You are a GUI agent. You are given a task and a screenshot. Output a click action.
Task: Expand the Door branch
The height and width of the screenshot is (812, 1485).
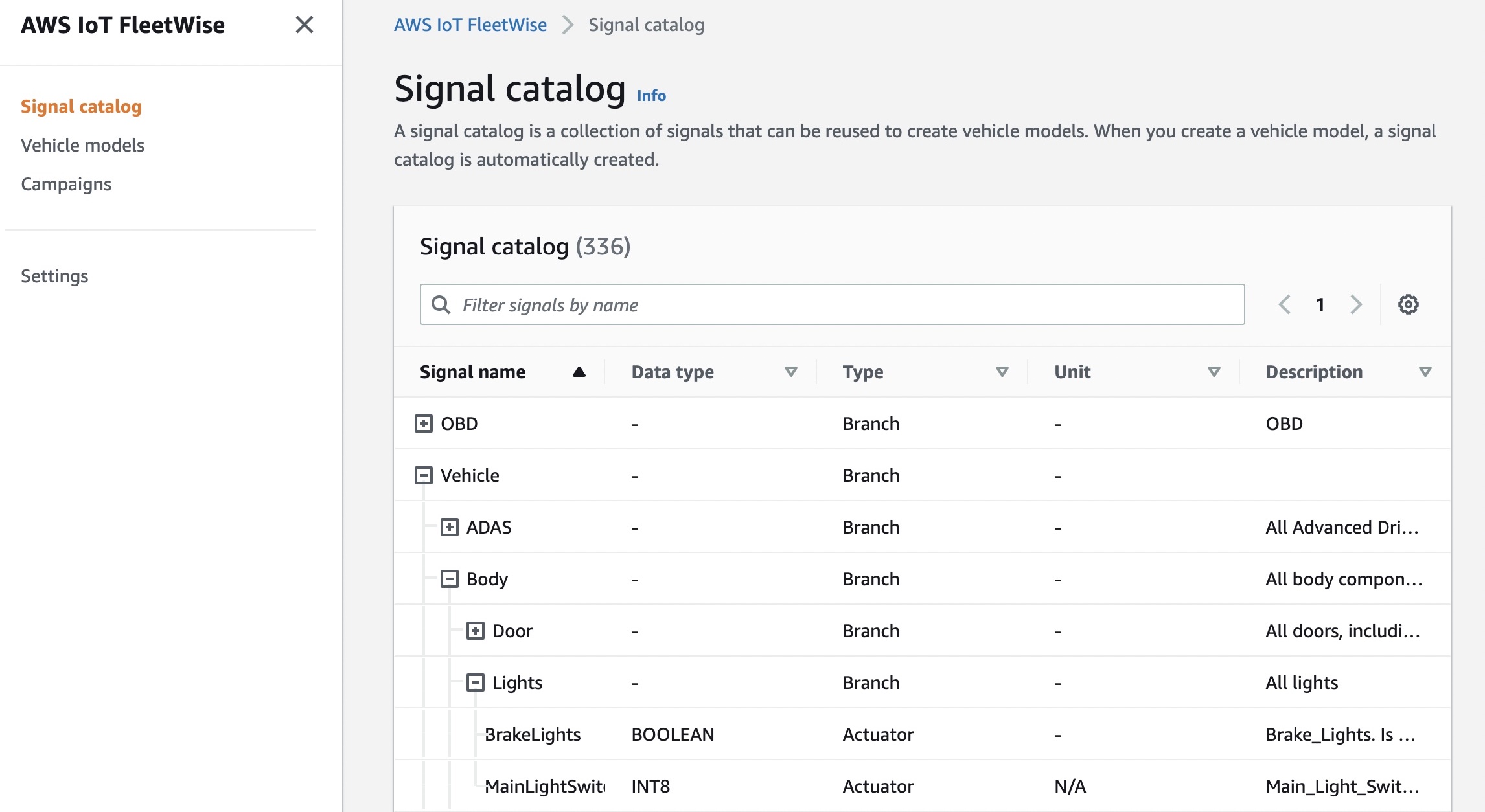[x=476, y=631]
